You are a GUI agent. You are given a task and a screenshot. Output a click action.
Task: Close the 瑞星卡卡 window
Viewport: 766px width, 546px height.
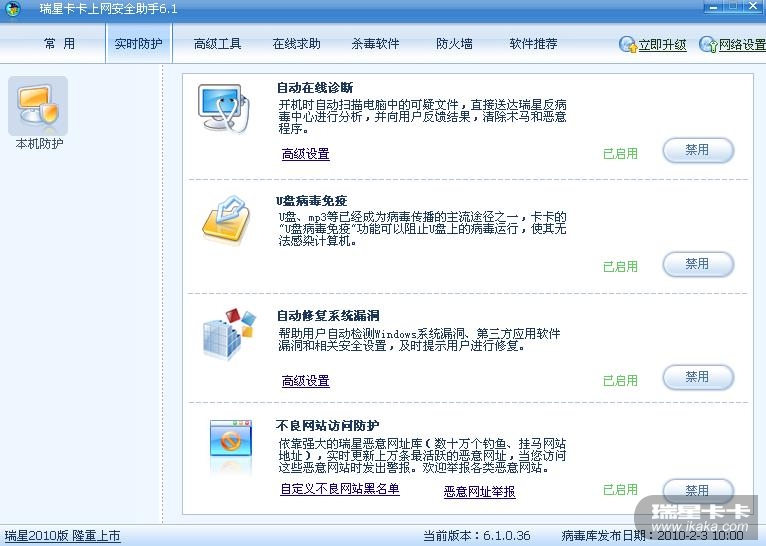click(x=753, y=6)
